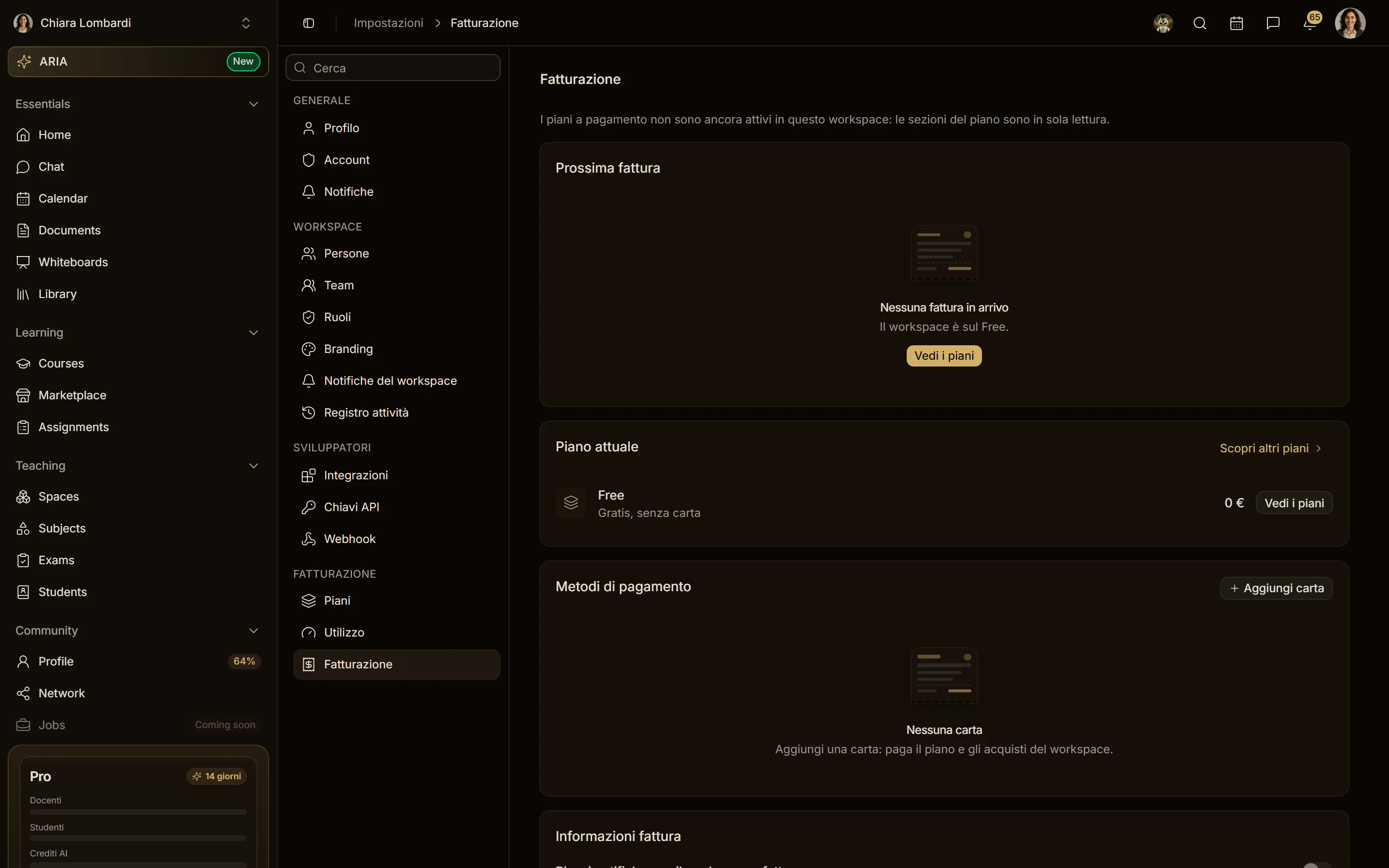Collapse the Community section
This screenshot has height=868, width=1389.
click(253, 630)
